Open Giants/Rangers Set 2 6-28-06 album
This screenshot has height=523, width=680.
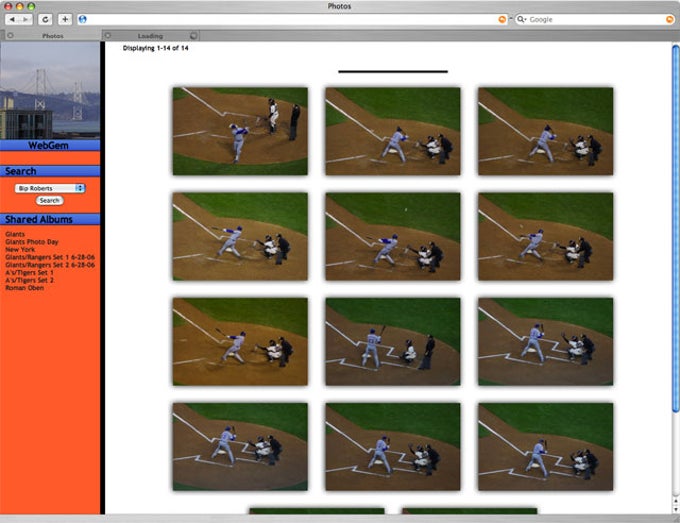pyautogui.click(x=50, y=265)
